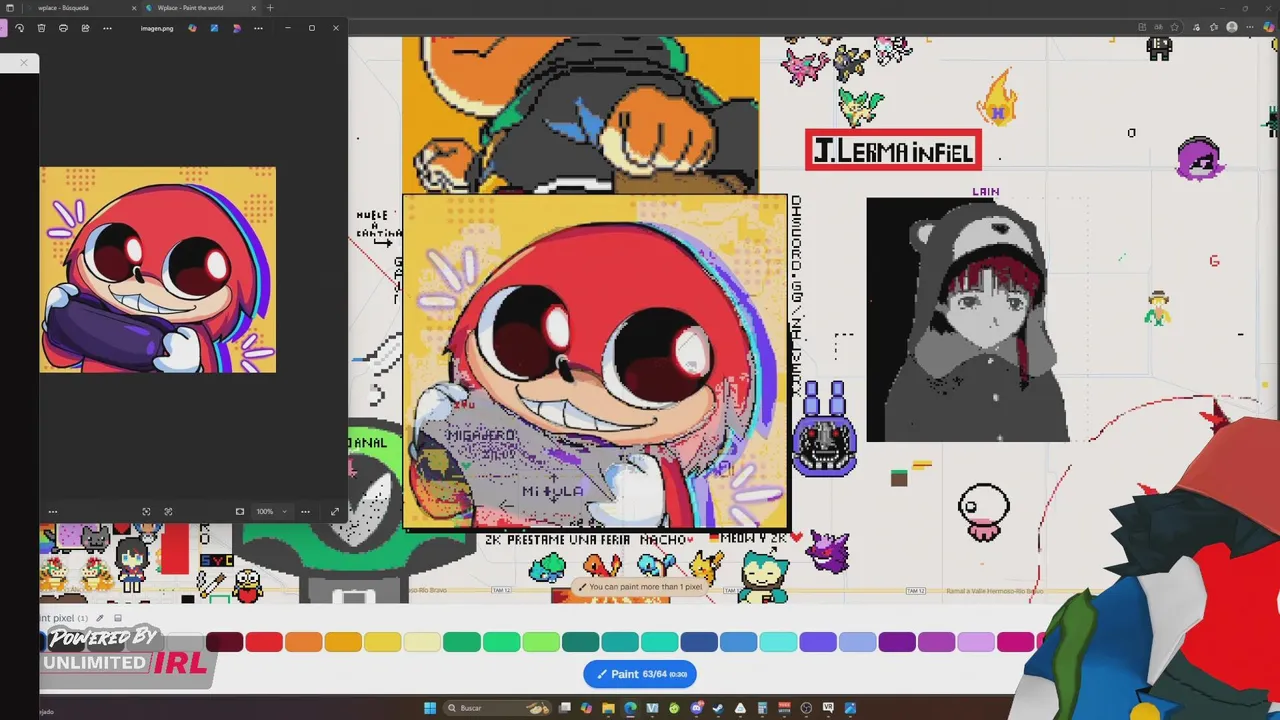Click the pencil icon next to 'Paint pixel'

(99, 618)
